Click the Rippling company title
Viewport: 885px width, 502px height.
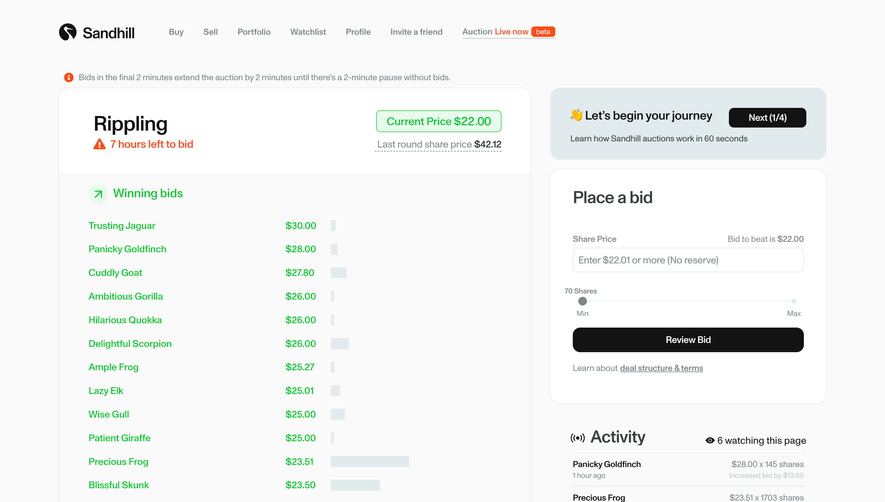(130, 124)
